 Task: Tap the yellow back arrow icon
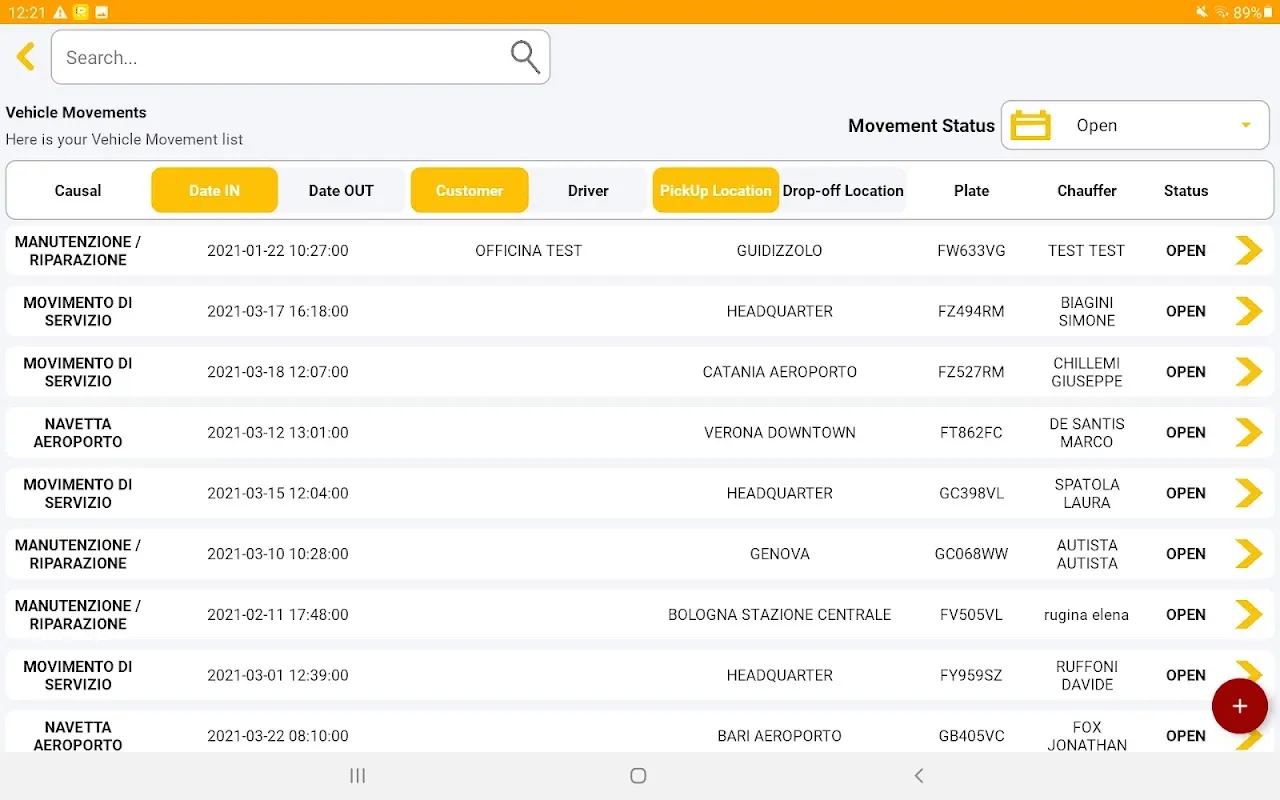coord(26,57)
